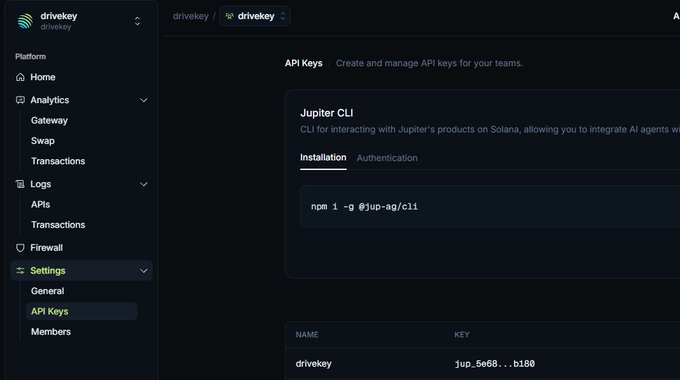The height and width of the screenshot is (380, 680).
Task: Click the Analytics chart icon
Action: click(x=20, y=100)
